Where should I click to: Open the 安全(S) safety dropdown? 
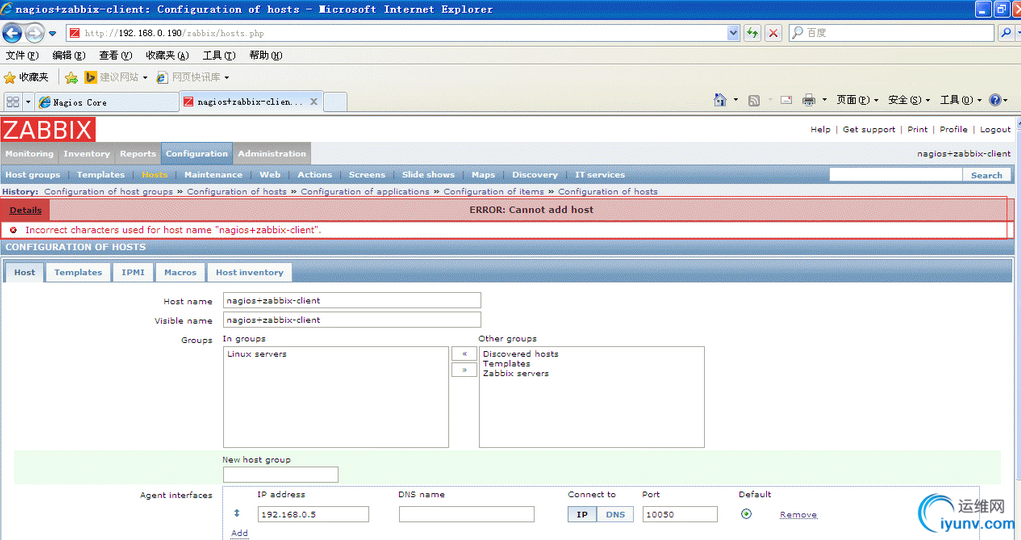coord(909,100)
